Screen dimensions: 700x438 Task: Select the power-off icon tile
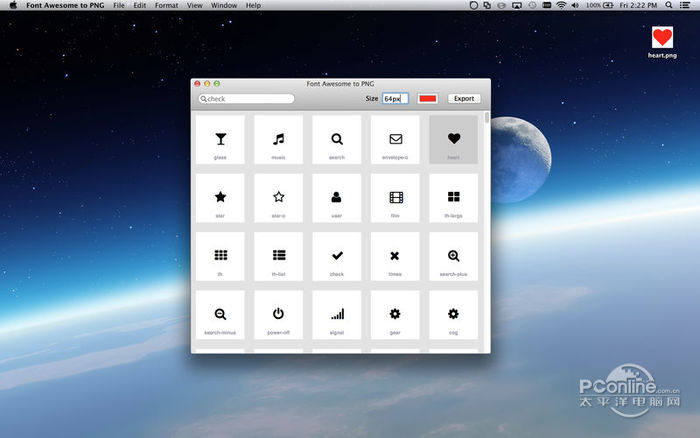point(278,314)
